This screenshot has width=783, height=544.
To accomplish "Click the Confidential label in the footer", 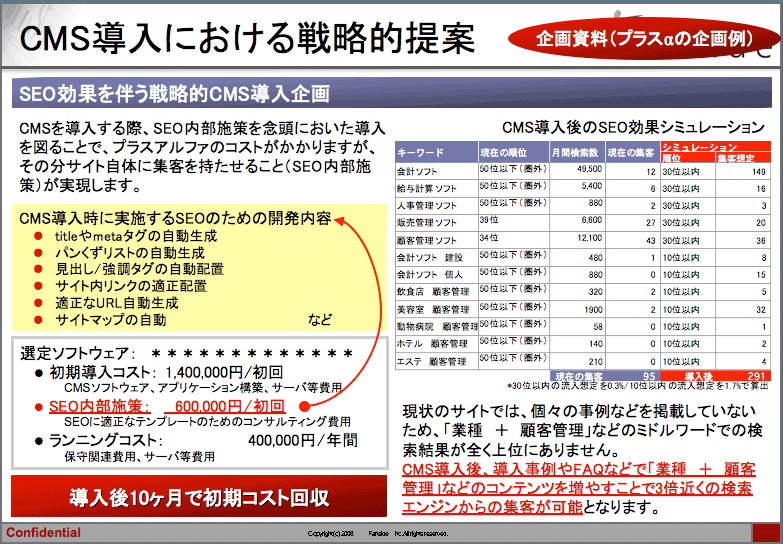I will point(44,532).
